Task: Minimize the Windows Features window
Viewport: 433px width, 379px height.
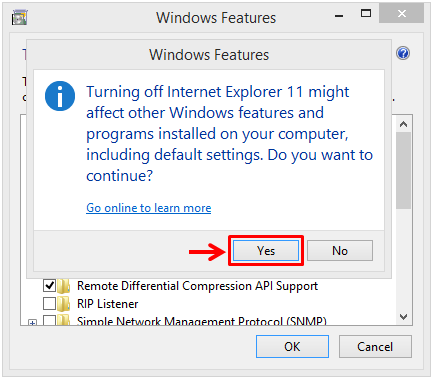Action: click(x=339, y=16)
